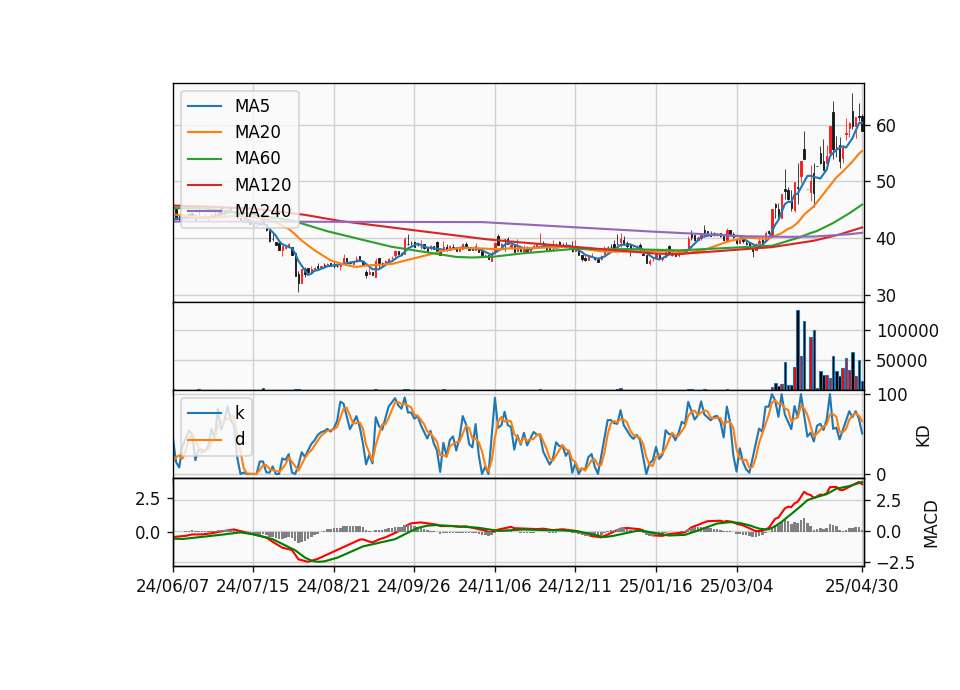Click the right MACD axis value −2.5
The image size is (960, 690).
(894, 563)
